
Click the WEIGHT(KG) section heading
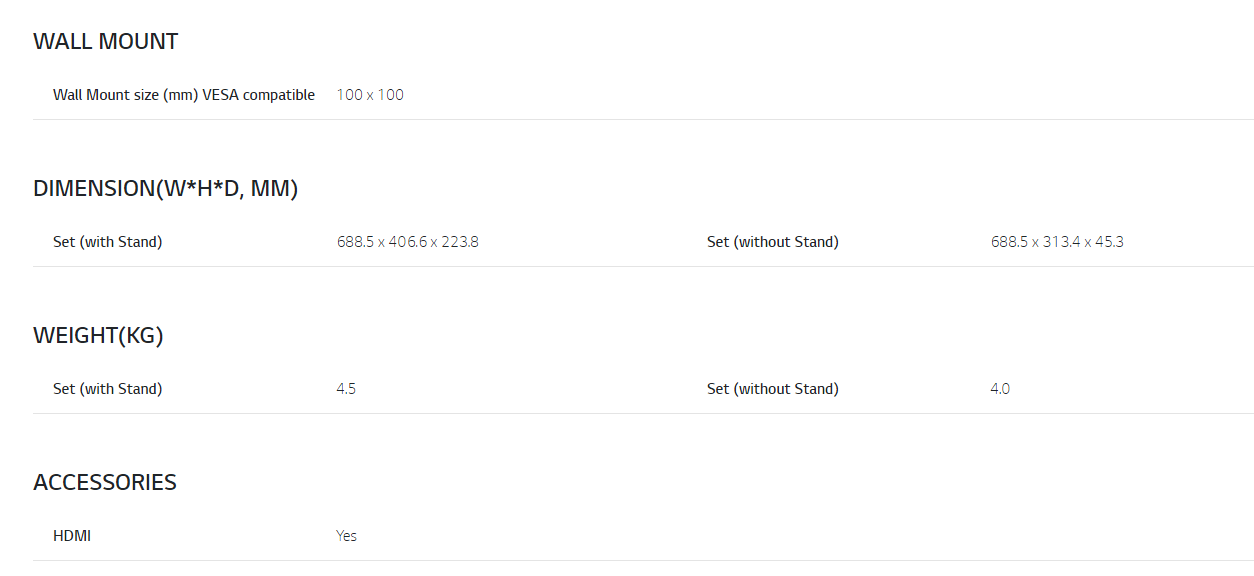pos(98,336)
